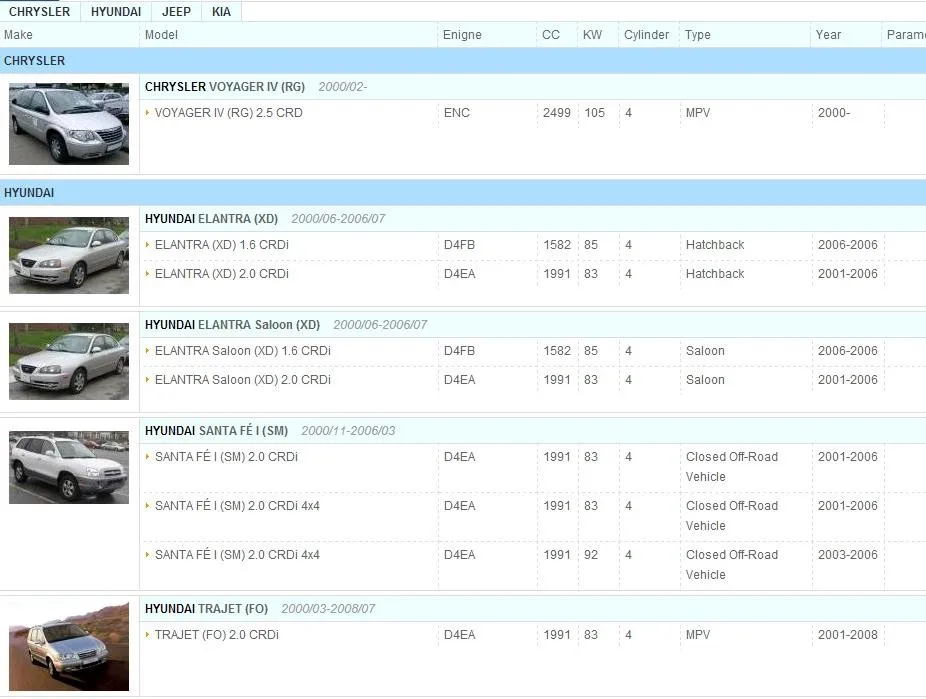The height and width of the screenshot is (699, 926).
Task: Open the Elantra Saloon (XD) car thumbnail
Action: tap(69, 361)
